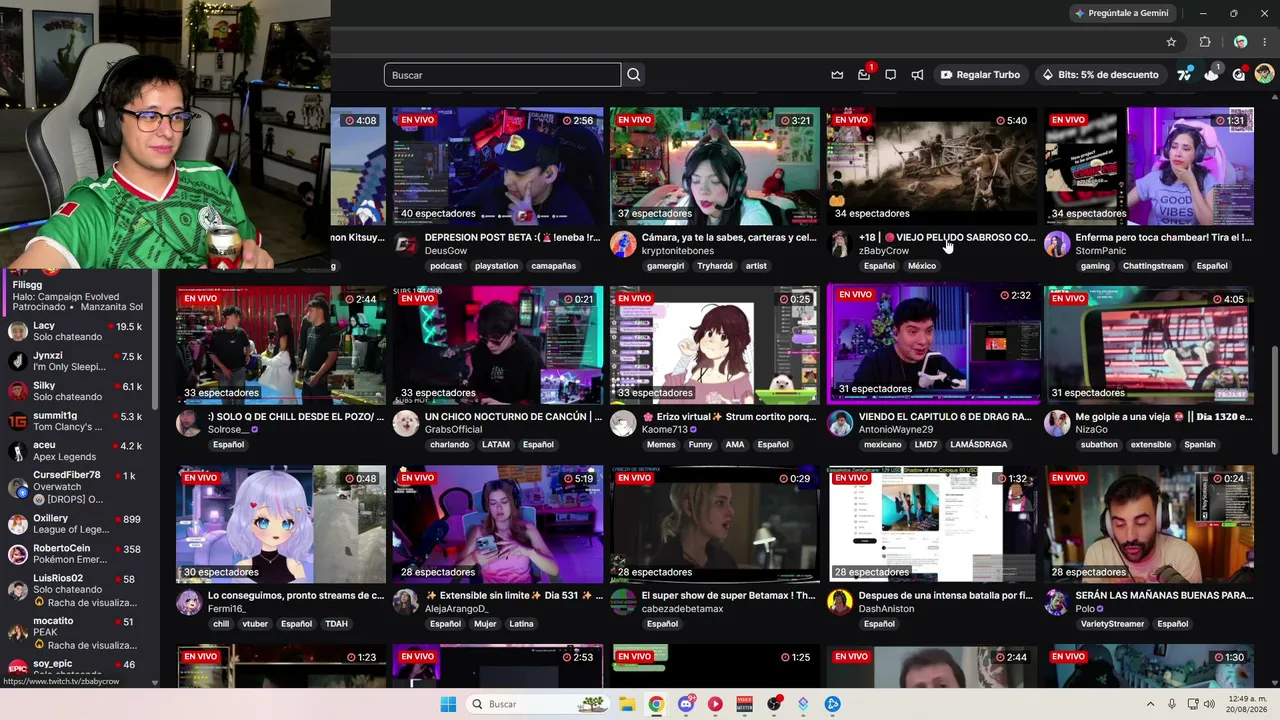Image resolution: width=1280 pixels, height=720 pixels.
Task: Open Solrose_ stream thumbnail
Action: pyautogui.click(x=281, y=345)
